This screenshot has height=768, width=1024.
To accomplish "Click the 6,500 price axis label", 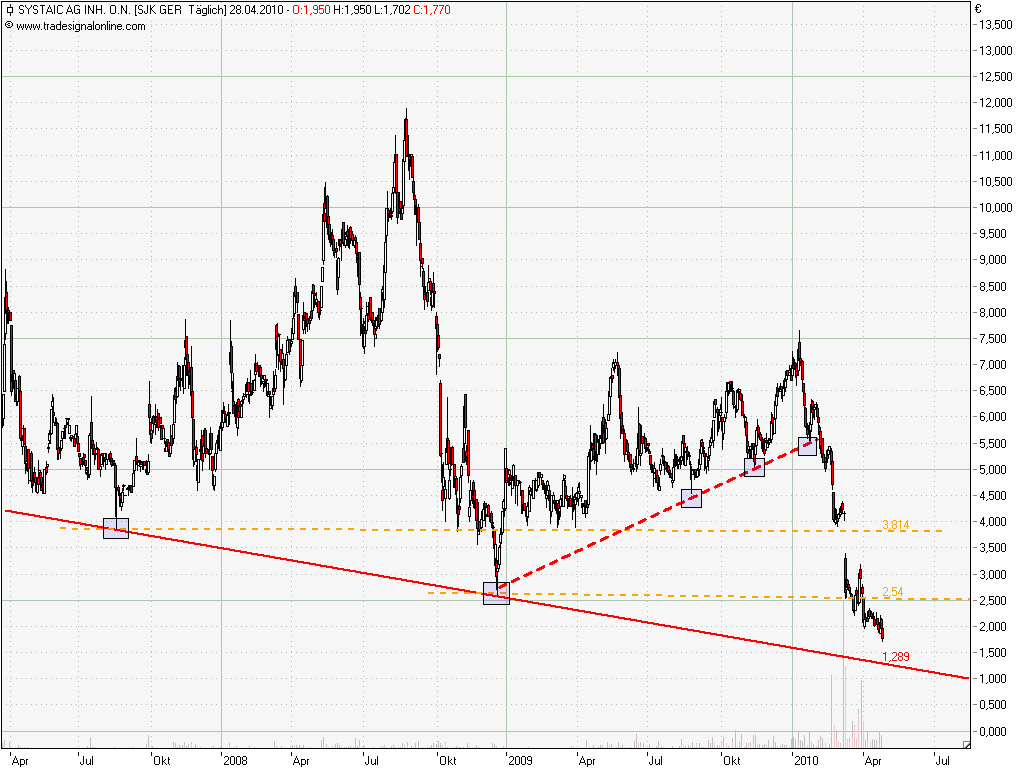I will coord(993,391).
